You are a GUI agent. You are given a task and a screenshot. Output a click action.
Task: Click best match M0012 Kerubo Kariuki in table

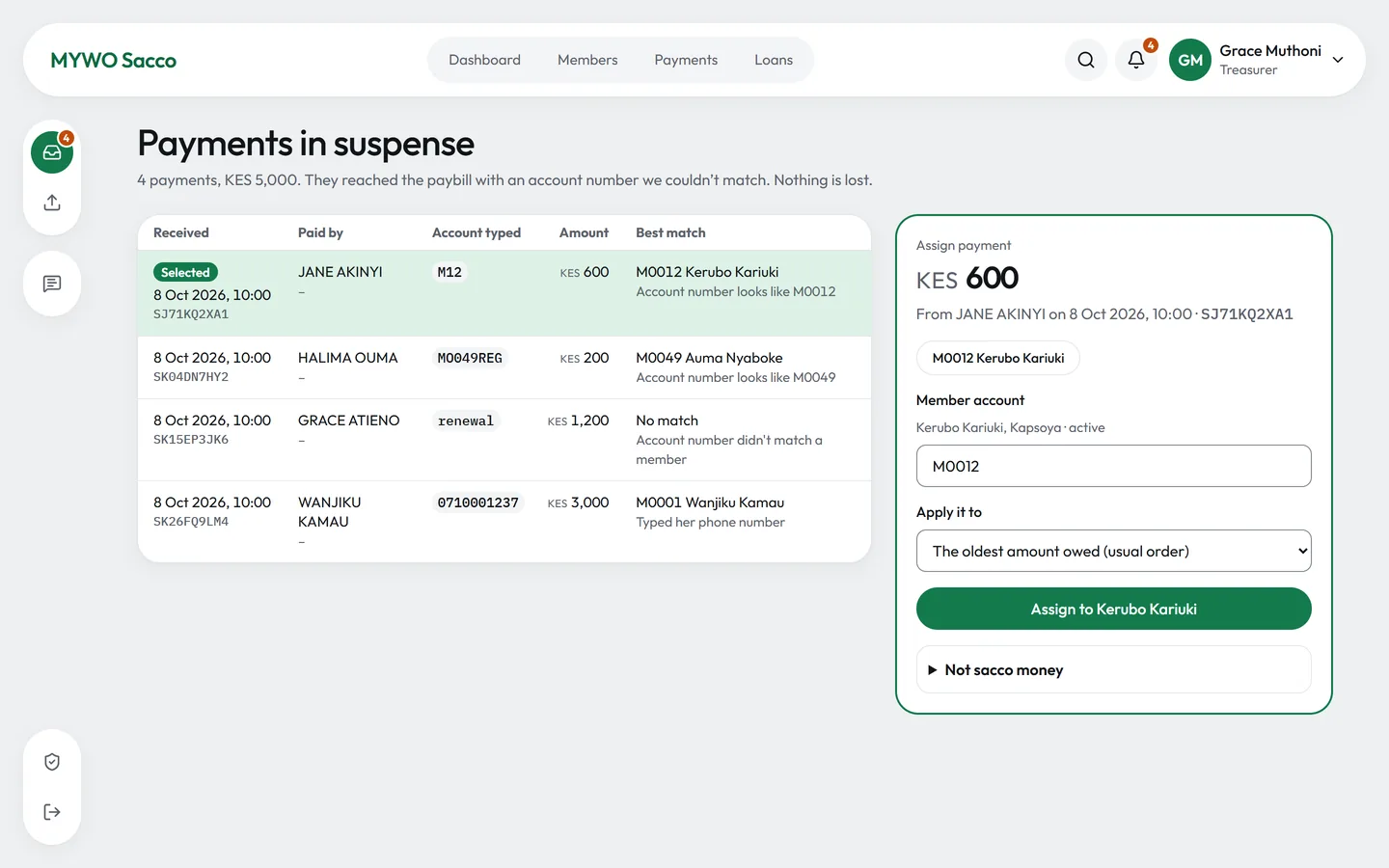pos(707,272)
